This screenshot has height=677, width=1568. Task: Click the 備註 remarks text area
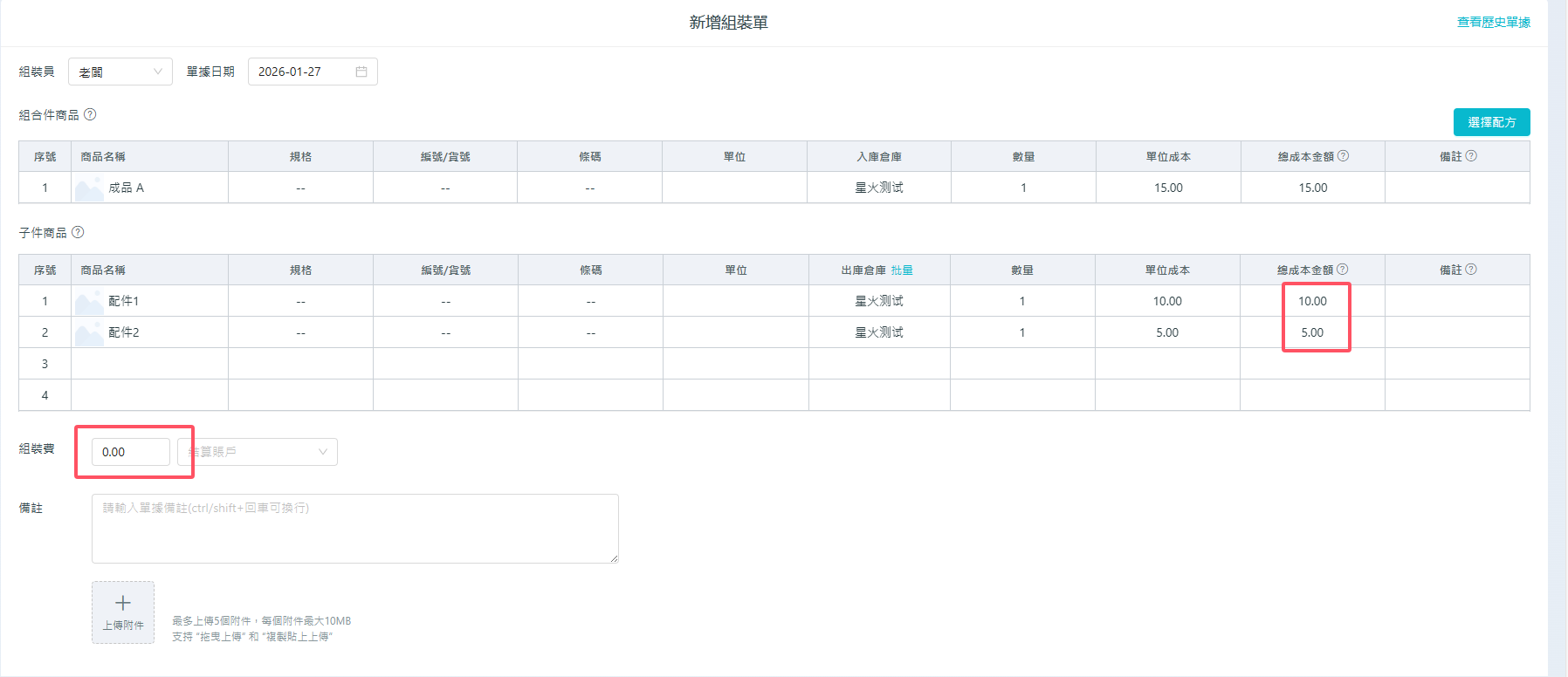(354, 529)
